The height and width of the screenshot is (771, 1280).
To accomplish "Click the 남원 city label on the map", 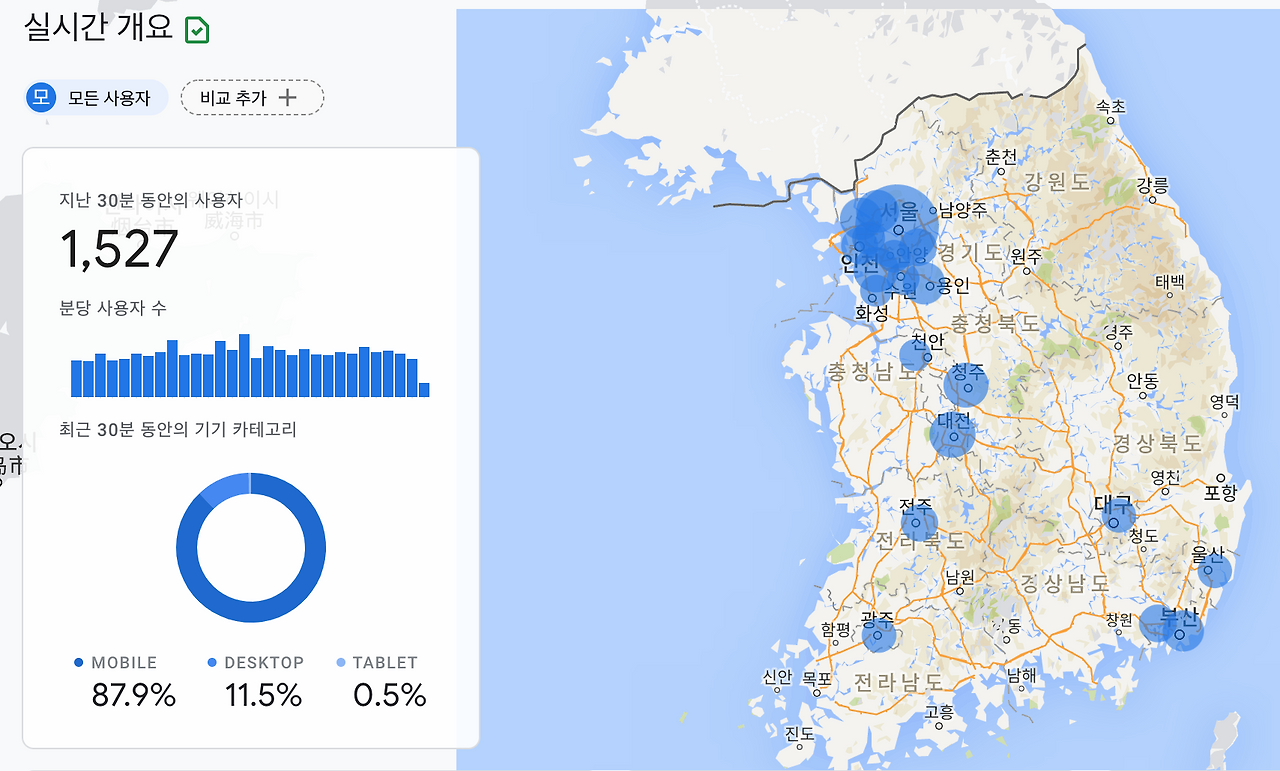I will (x=960, y=577).
